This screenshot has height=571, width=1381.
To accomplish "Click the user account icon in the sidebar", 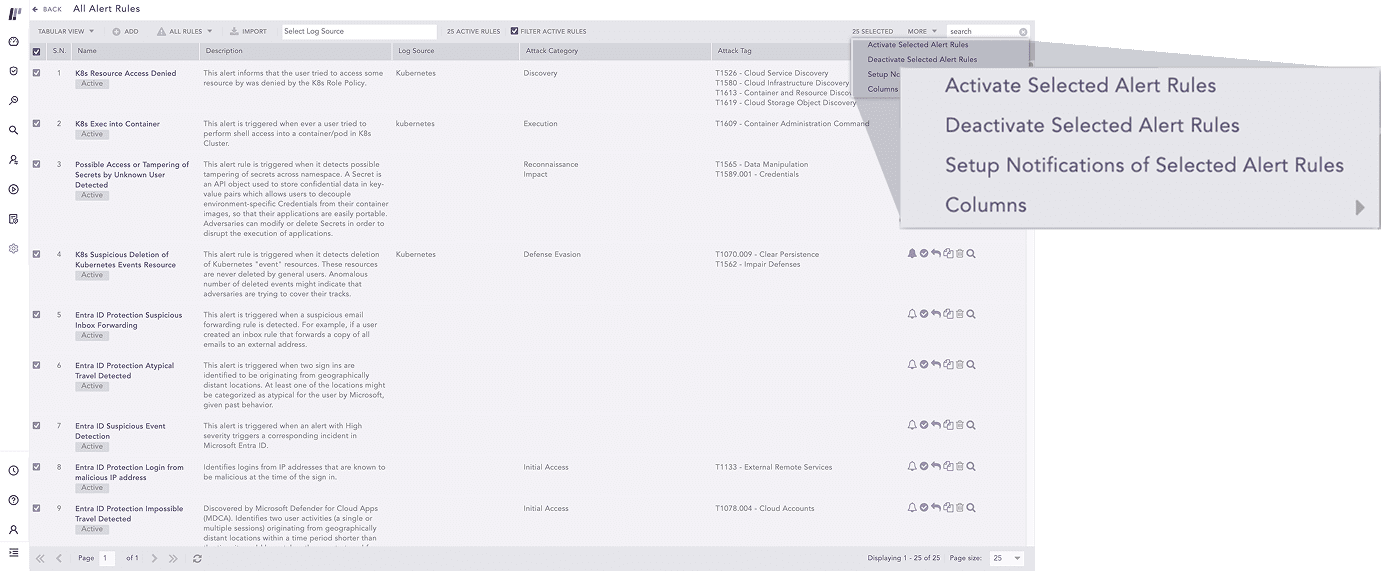I will 14,530.
